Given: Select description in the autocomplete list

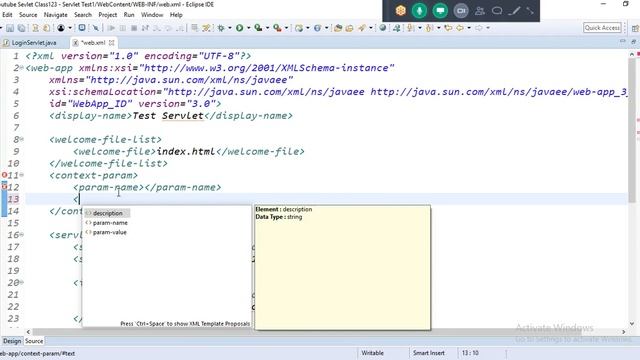Looking at the screenshot, I should pos(107,213).
